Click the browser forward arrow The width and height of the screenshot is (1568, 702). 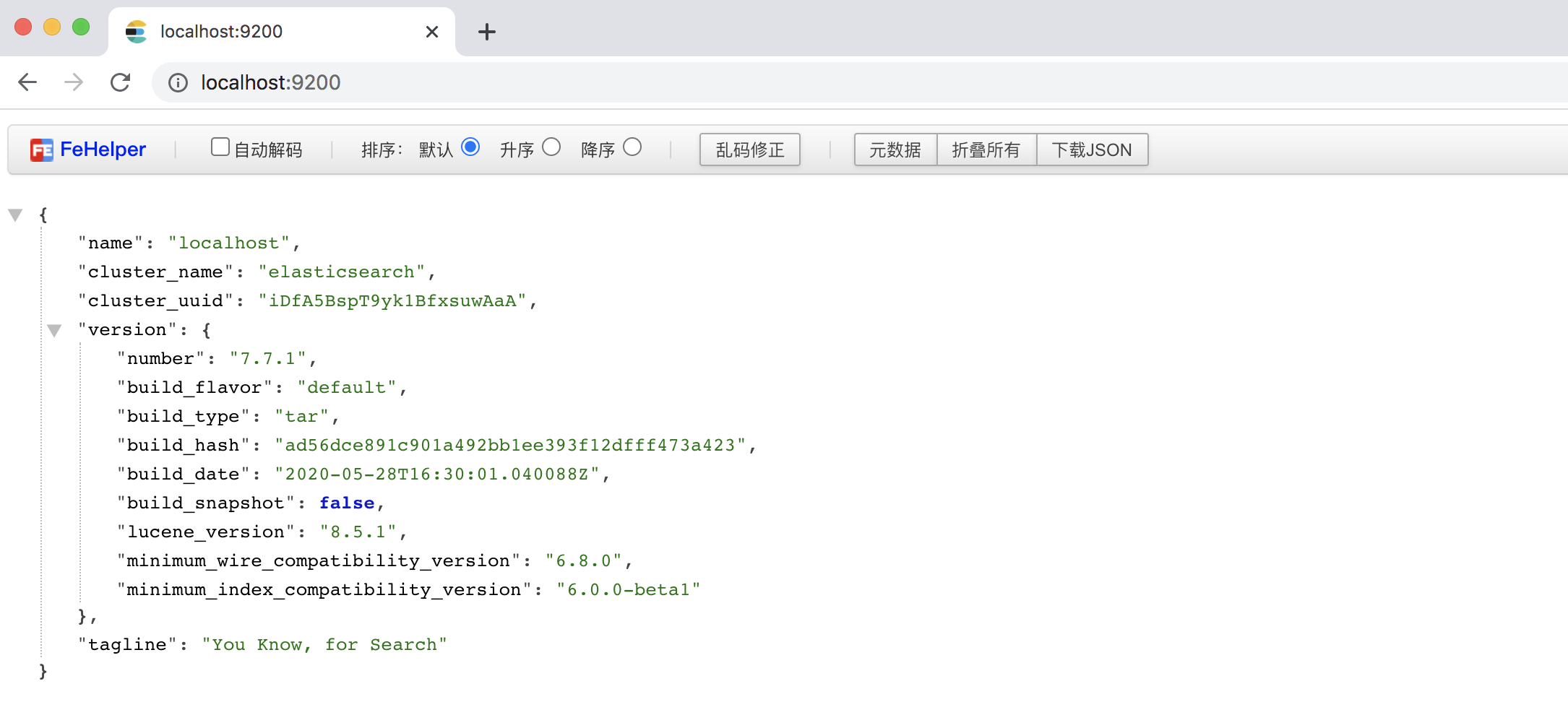pyautogui.click(x=74, y=82)
